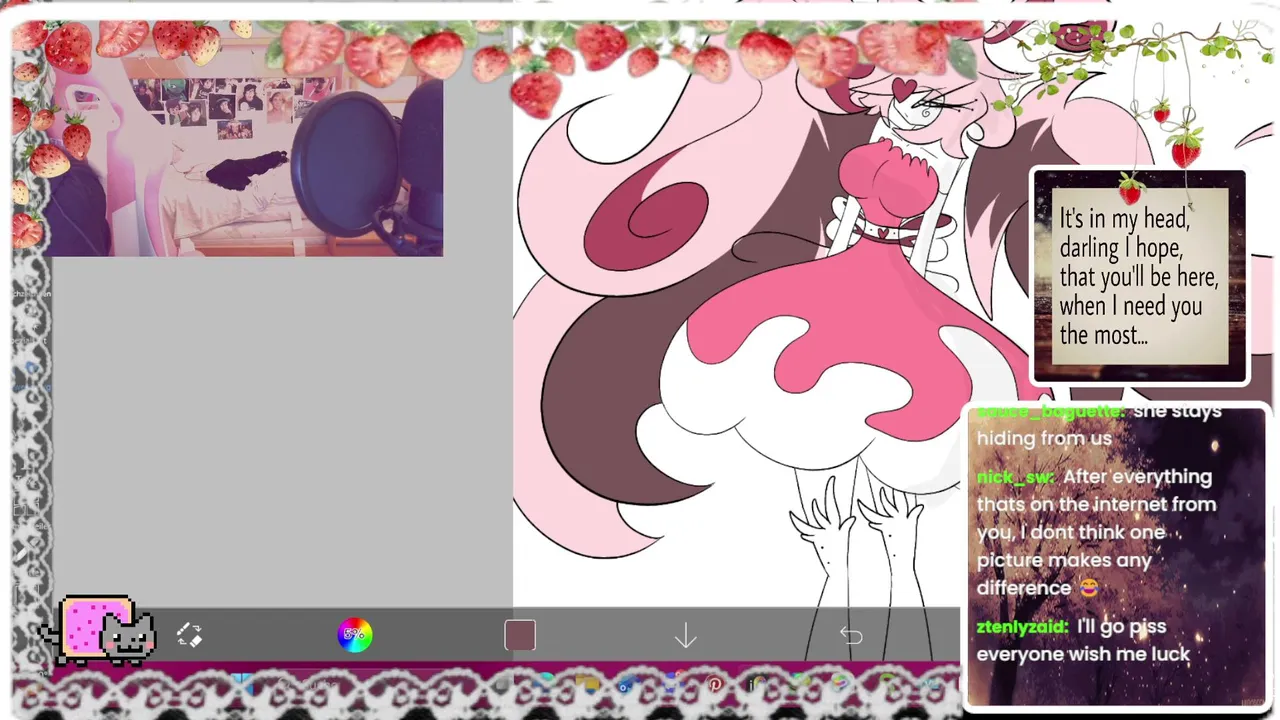Click the username nick_sw in chat
The height and width of the screenshot is (720, 1280).
coord(1015,477)
